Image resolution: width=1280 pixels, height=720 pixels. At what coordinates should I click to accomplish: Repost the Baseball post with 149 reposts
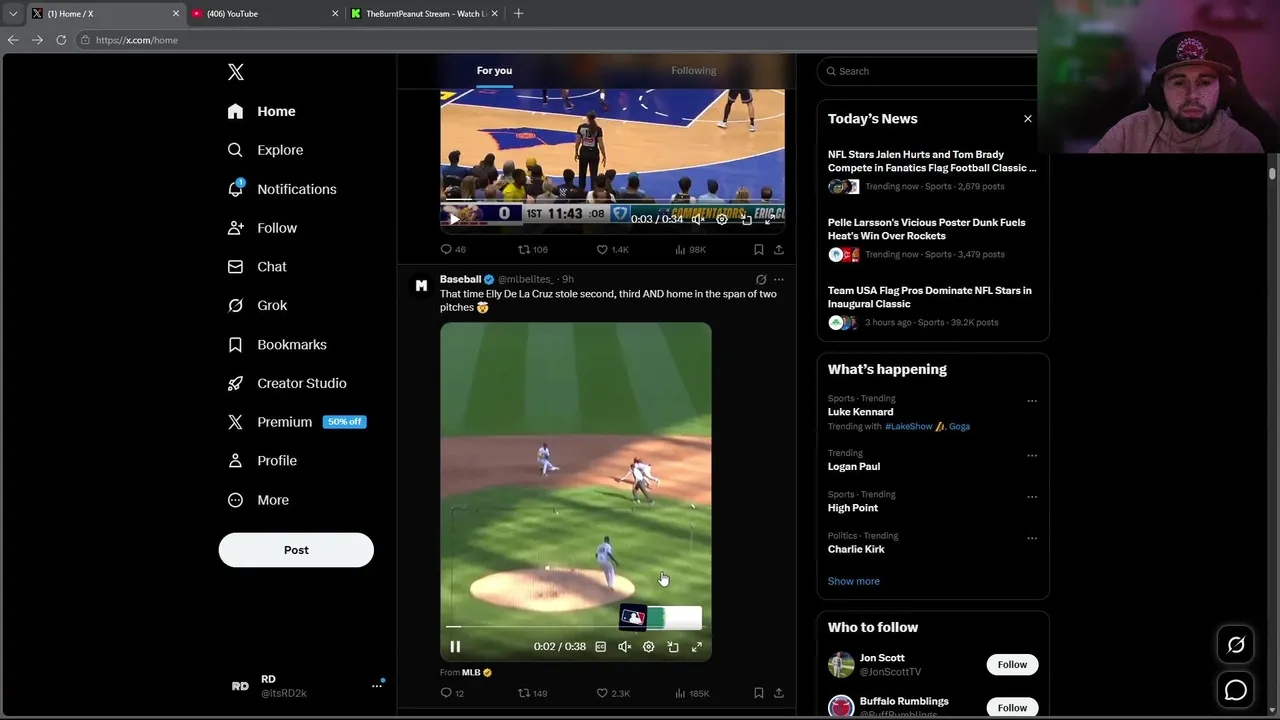532,693
